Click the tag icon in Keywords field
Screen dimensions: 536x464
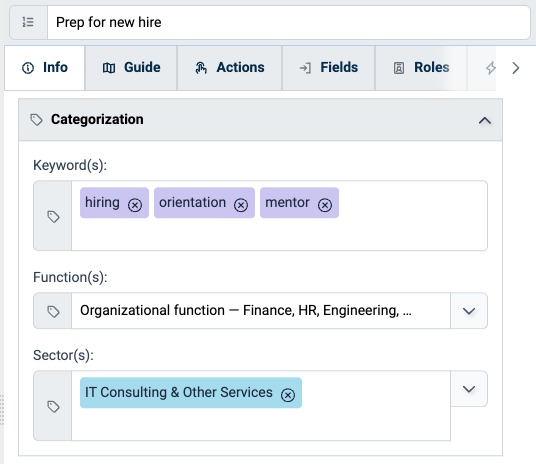pos(53,216)
